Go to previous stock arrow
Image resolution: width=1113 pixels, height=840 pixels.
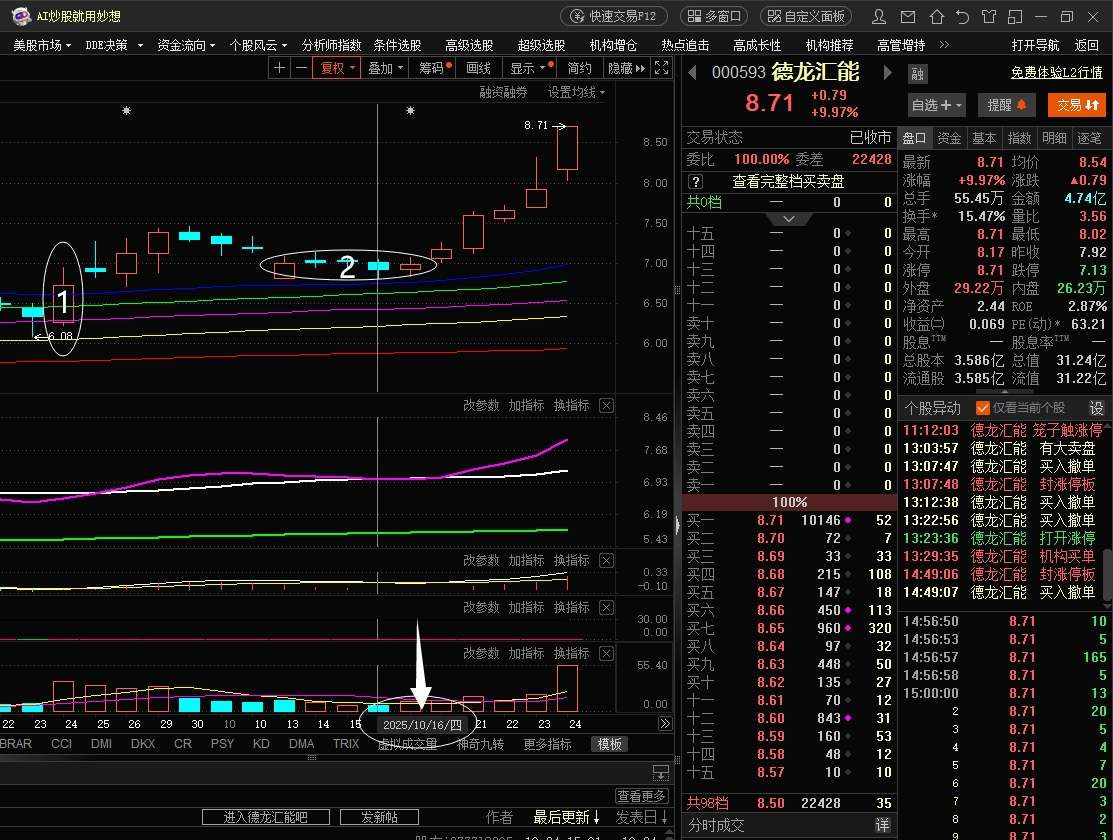[x=693, y=72]
